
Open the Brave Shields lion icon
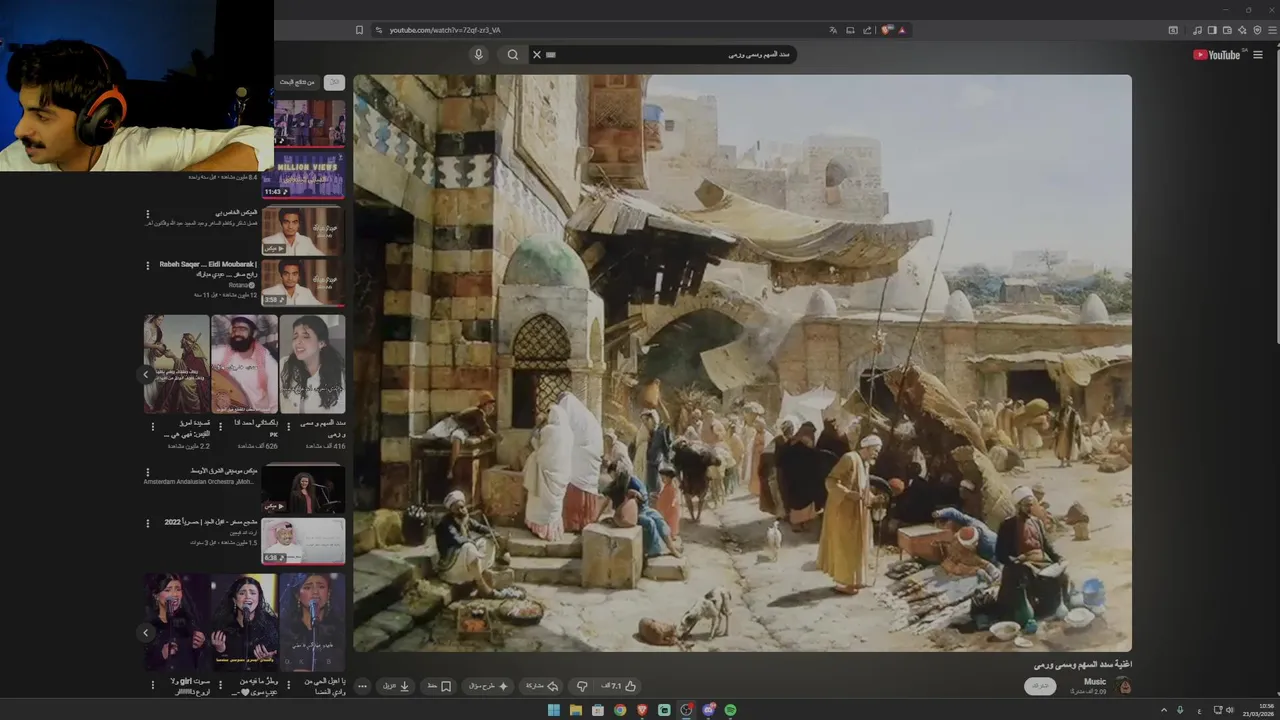click(x=886, y=30)
